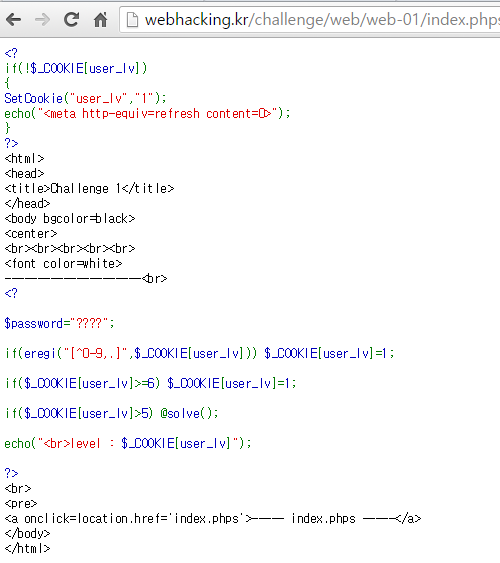This screenshot has height=563, width=500.
Task: Click the <body bgcolor=black> line
Action: [70, 219]
